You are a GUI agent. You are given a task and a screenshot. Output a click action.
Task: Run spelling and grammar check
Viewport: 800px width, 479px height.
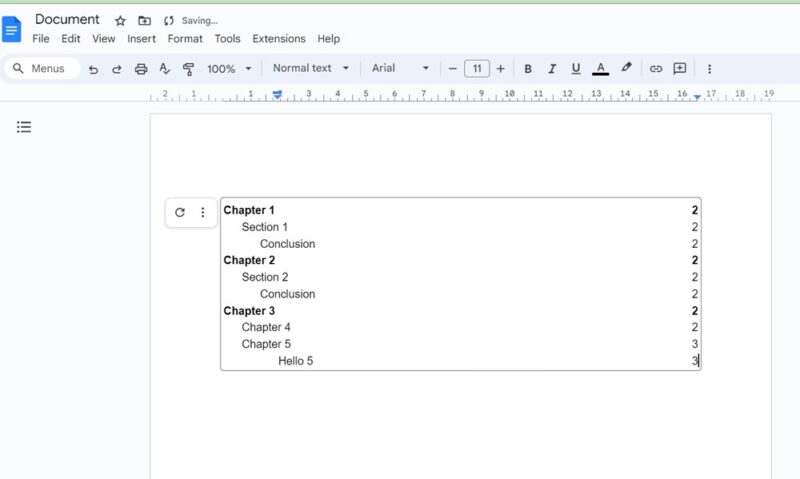(164, 69)
